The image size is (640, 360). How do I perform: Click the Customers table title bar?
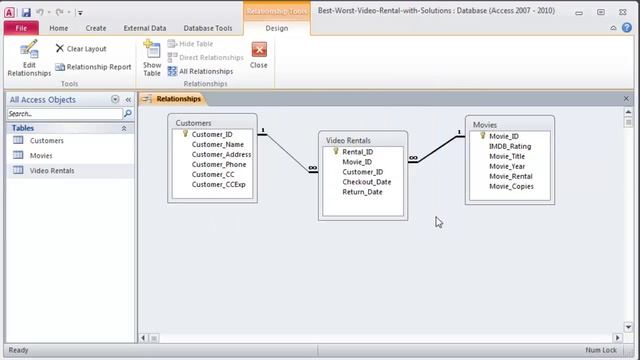[212, 122]
